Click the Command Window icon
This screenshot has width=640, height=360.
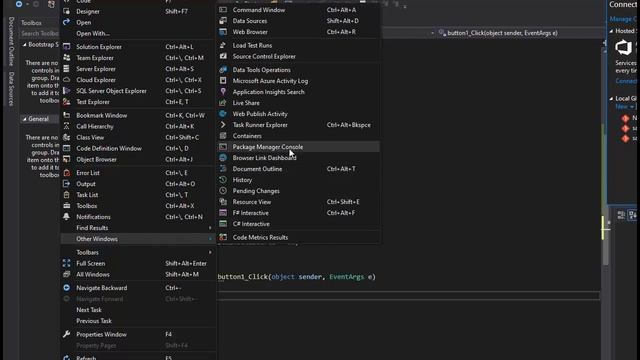click(x=223, y=10)
